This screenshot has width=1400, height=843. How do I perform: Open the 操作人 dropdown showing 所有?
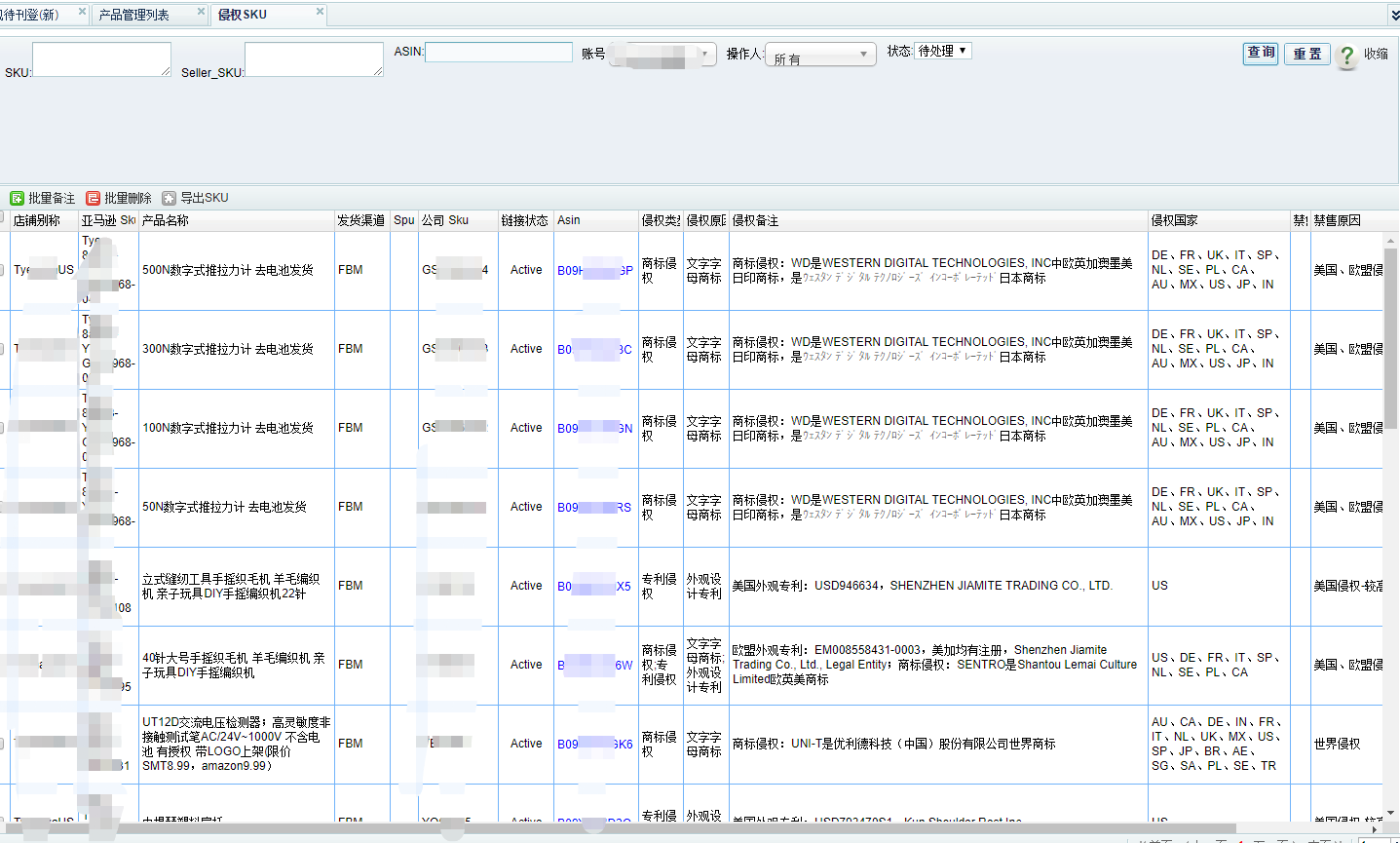(x=820, y=55)
